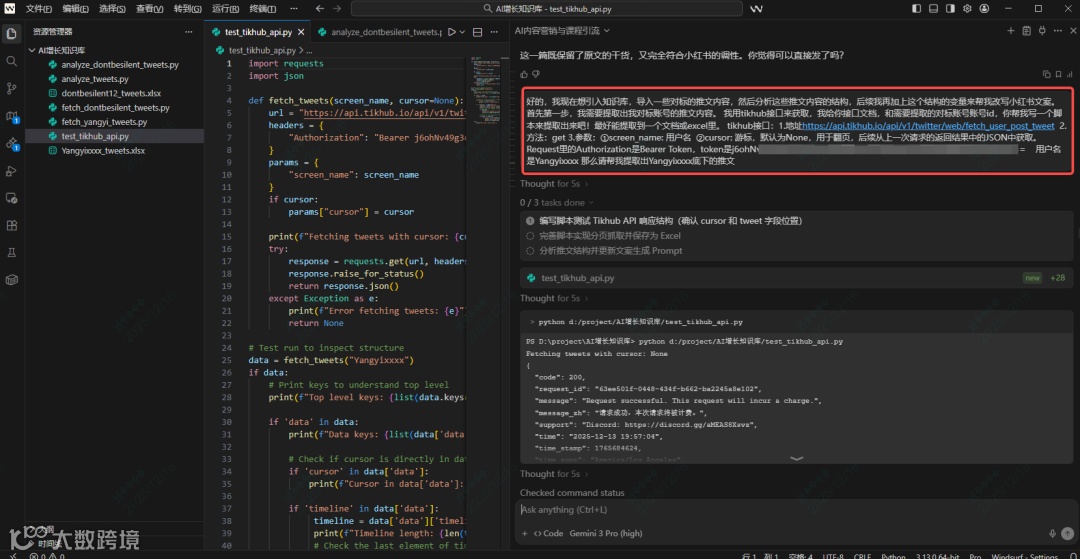
Task: Open the Run and Debug view
Action: point(11,171)
